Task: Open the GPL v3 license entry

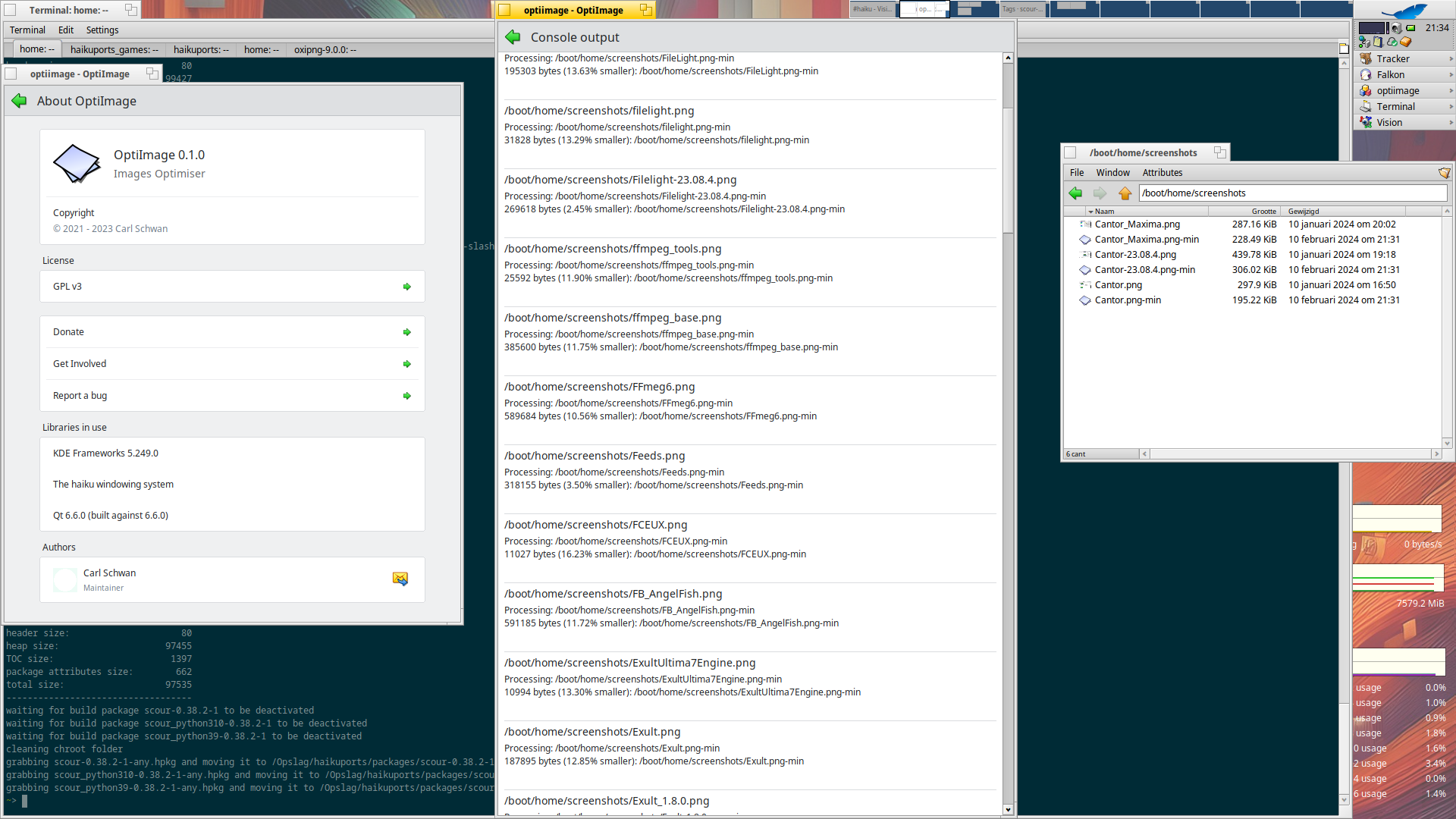Action: 232,287
